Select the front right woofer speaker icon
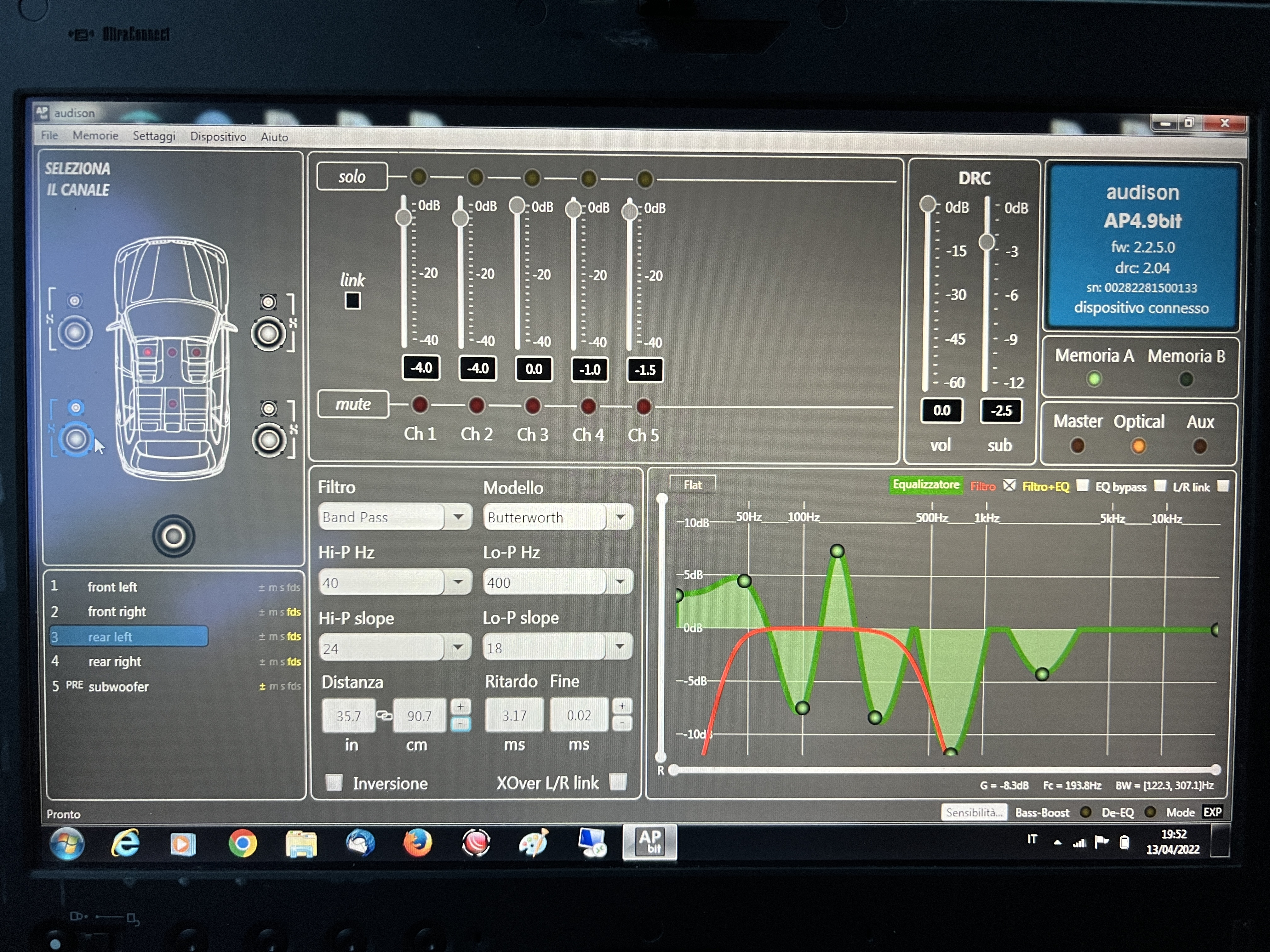This screenshot has width=1270, height=952. pyautogui.click(x=268, y=333)
